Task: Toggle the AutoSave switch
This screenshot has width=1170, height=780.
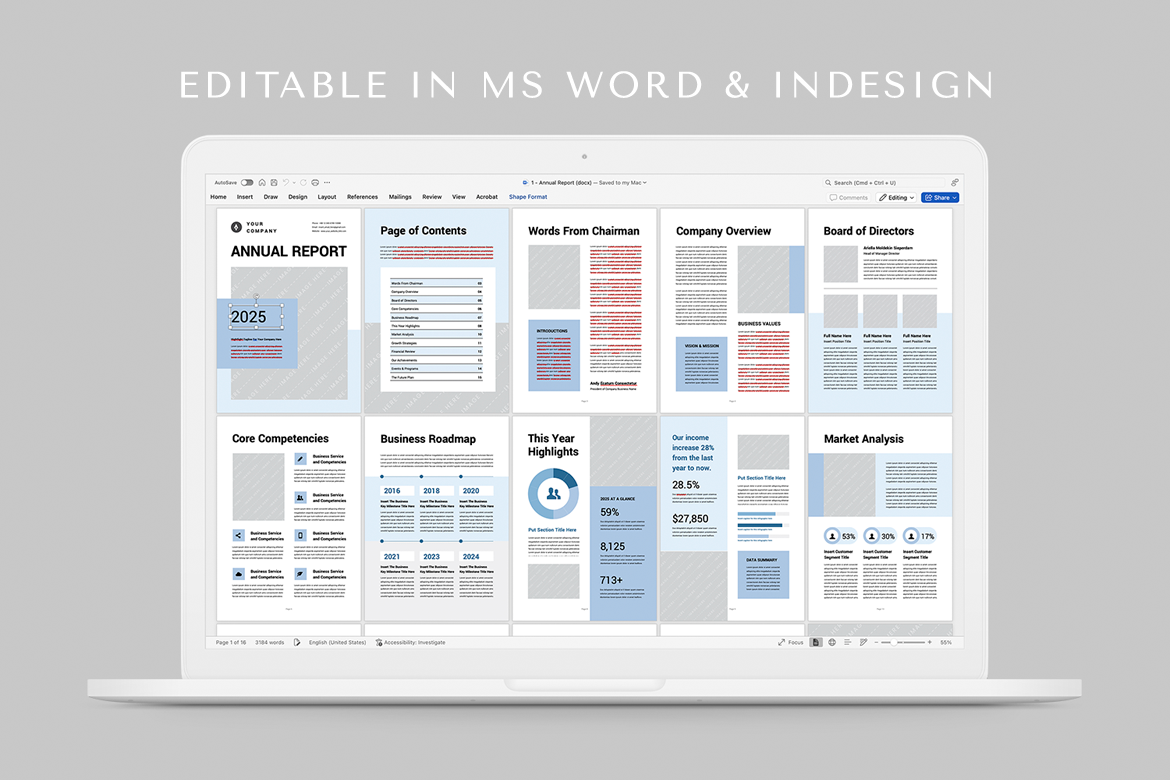Action: (247, 183)
